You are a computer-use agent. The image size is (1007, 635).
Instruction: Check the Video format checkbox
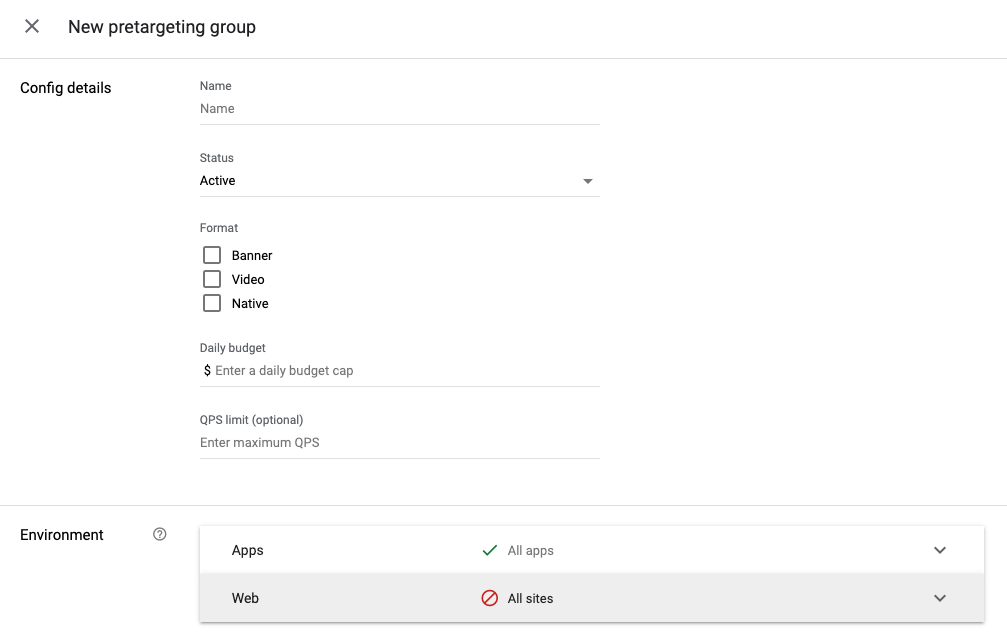(x=212, y=279)
